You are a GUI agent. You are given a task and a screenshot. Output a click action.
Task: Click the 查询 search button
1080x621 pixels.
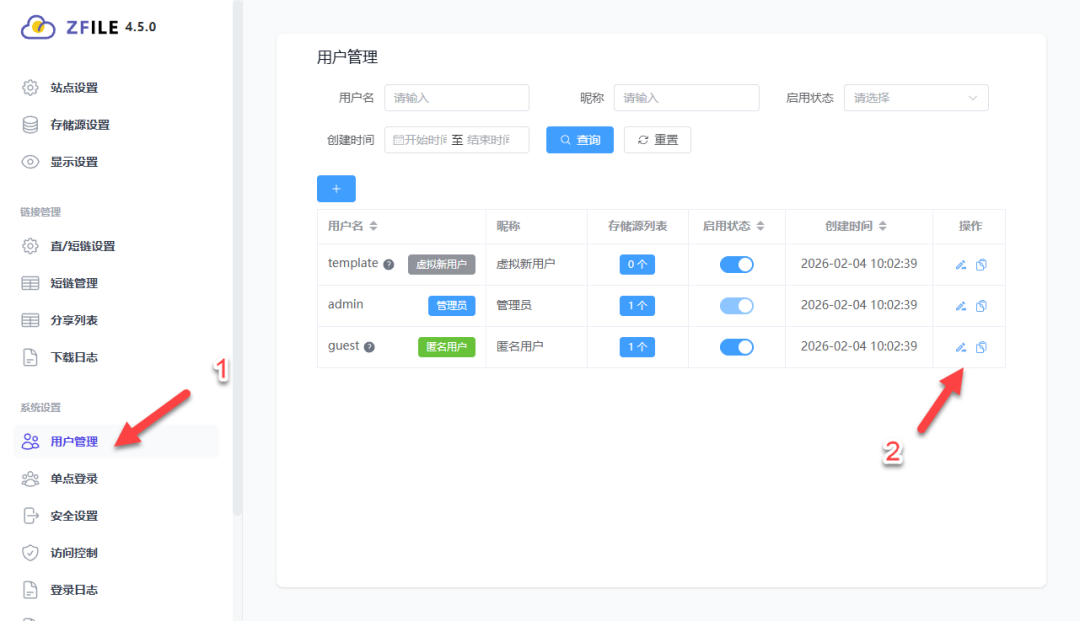(x=579, y=140)
